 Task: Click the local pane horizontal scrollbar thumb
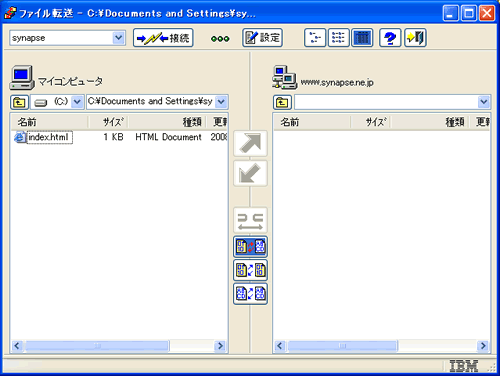97,346
